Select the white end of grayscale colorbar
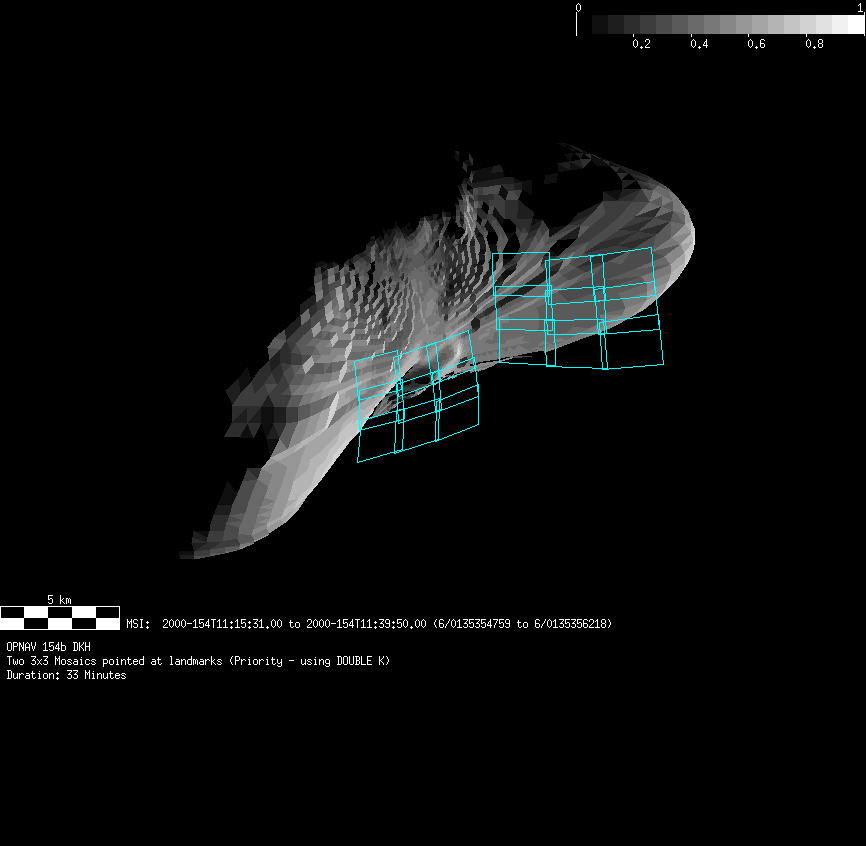Image resolution: width=866 pixels, height=846 pixels. point(855,24)
